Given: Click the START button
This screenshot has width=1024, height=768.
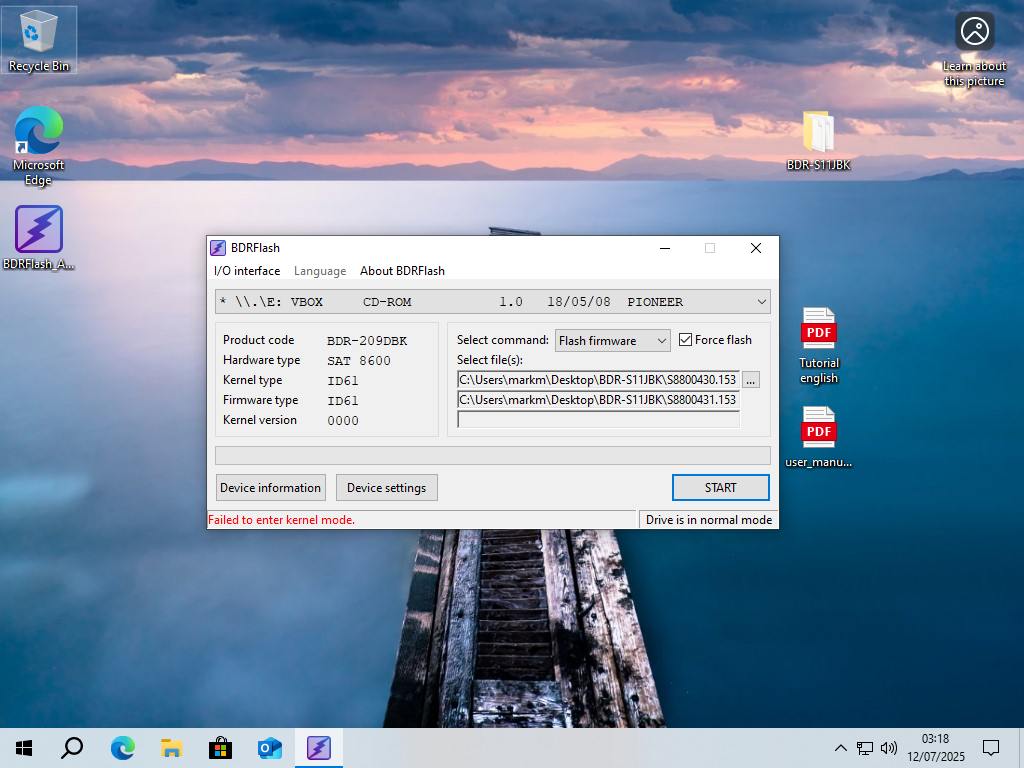Looking at the screenshot, I should click(720, 488).
